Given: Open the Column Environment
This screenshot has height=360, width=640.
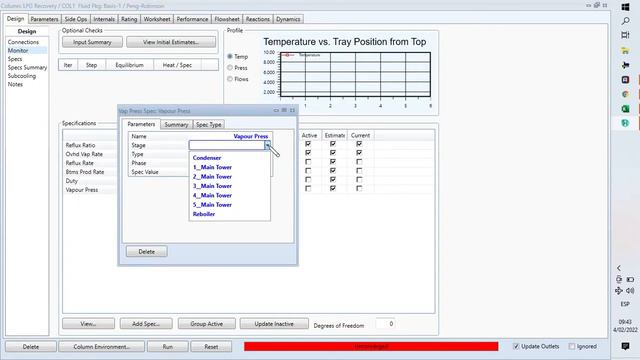Looking at the screenshot, I should click(102, 347).
